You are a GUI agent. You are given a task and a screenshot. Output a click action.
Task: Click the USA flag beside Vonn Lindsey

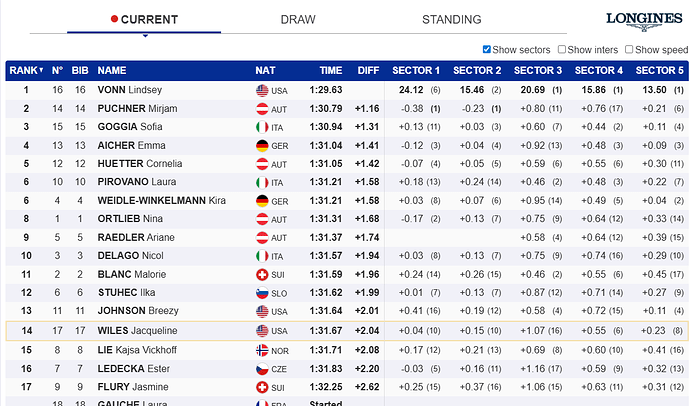click(x=263, y=90)
